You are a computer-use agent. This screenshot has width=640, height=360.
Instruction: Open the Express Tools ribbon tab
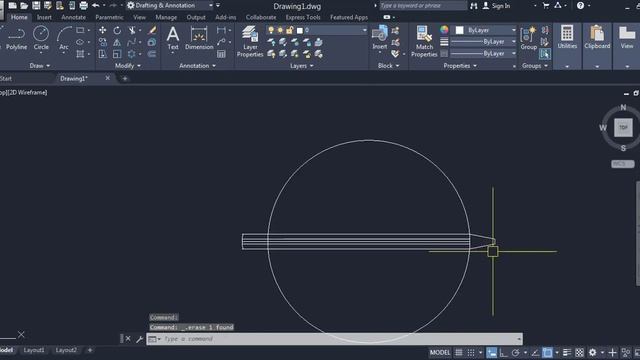pyautogui.click(x=303, y=17)
